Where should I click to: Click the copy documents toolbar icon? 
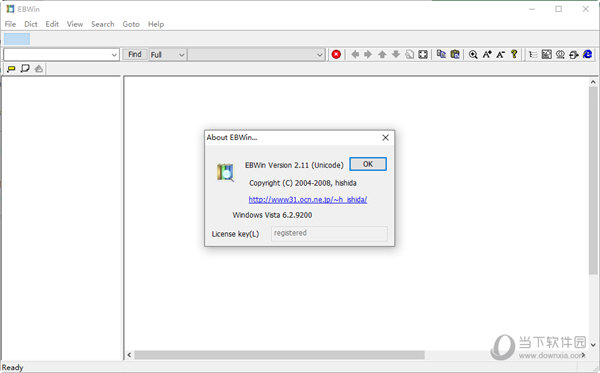pos(441,54)
